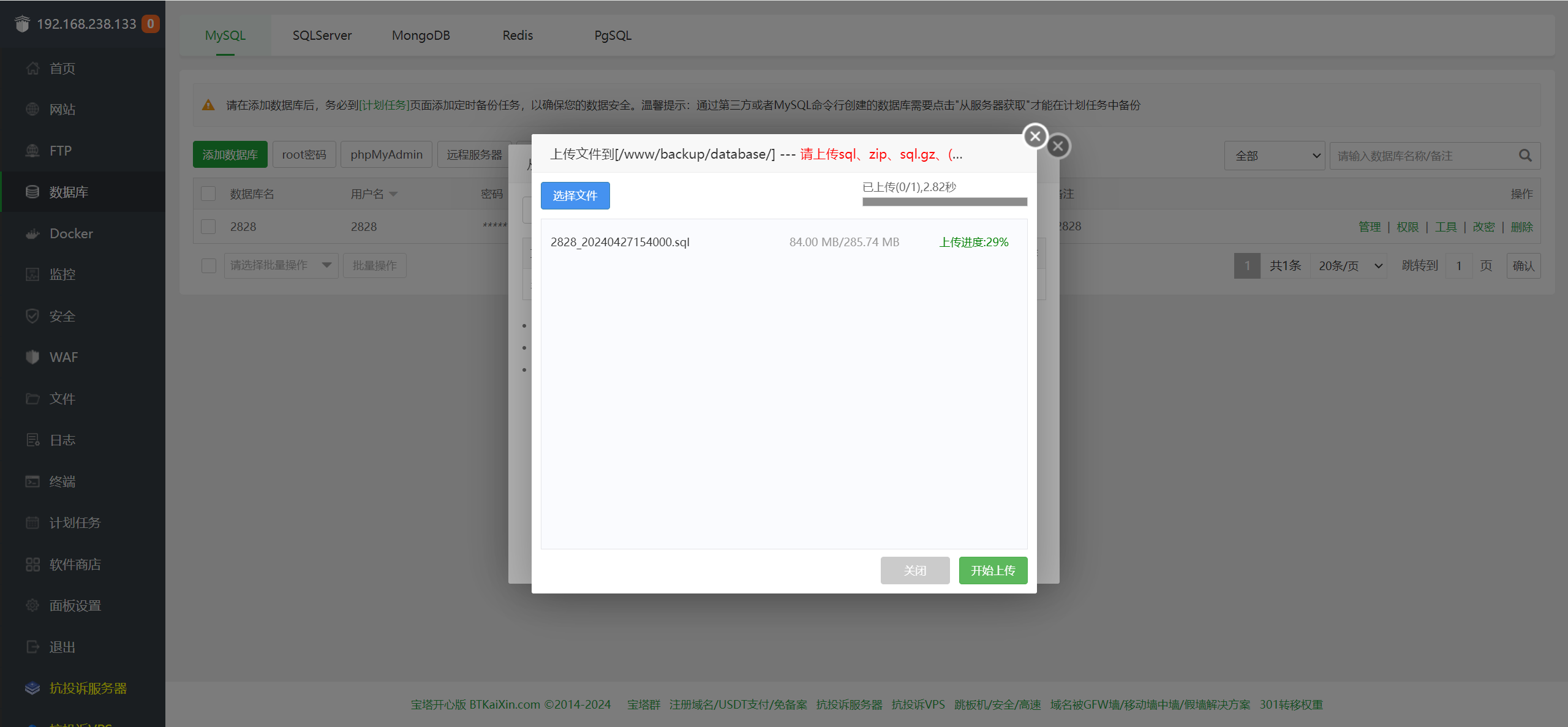Click the Docker whale icon in sidebar
The width and height of the screenshot is (1568, 727).
click(x=32, y=233)
